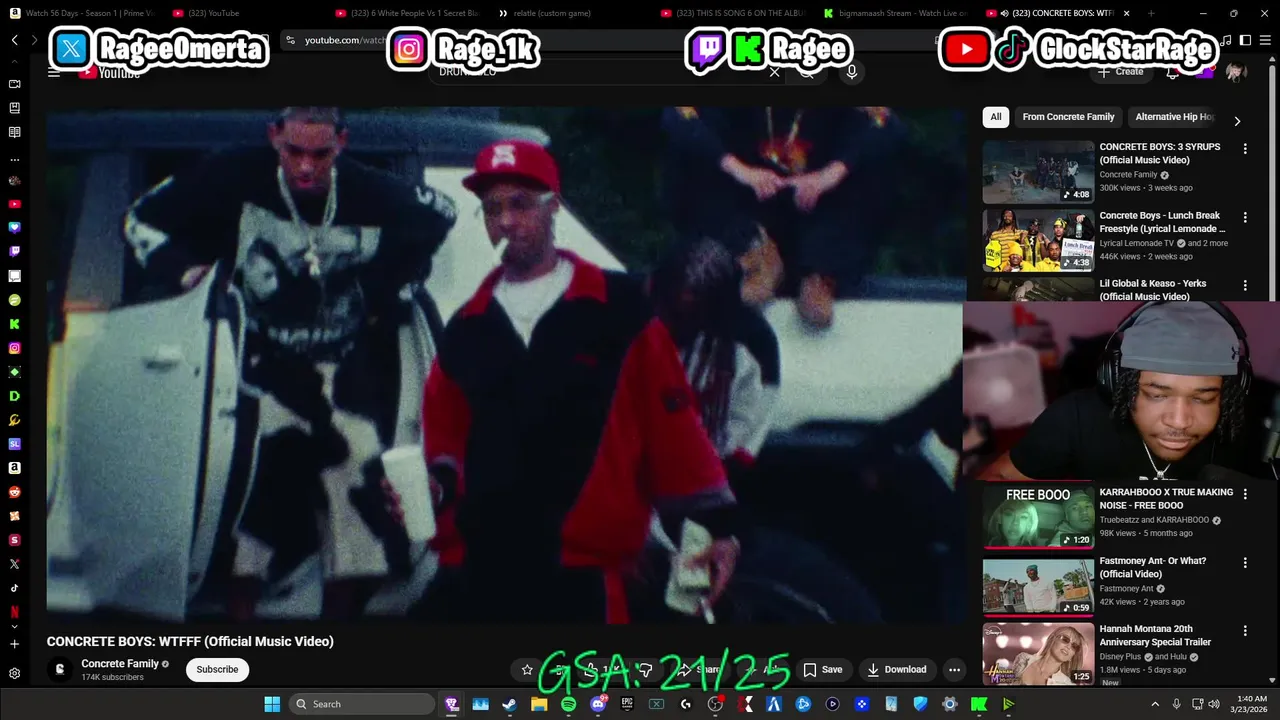The height and width of the screenshot is (720, 1280).
Task: Go back with the browser back arrow
Action: (14, 40)
